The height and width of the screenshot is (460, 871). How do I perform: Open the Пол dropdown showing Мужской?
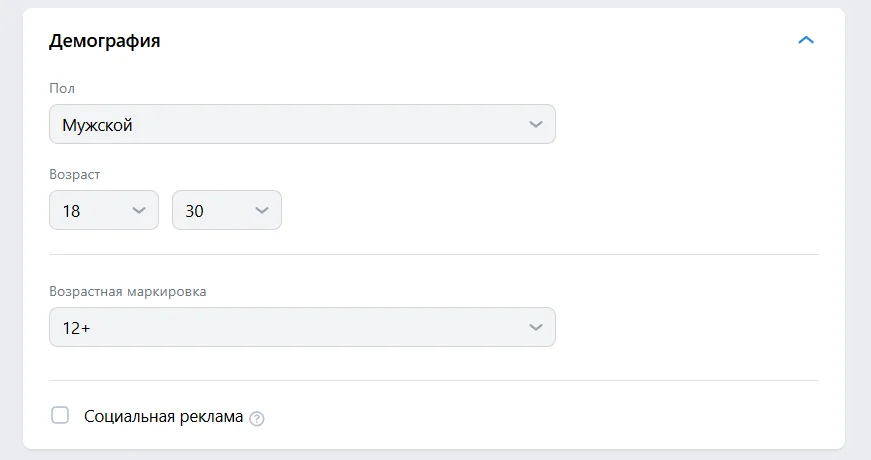point(301,125)
